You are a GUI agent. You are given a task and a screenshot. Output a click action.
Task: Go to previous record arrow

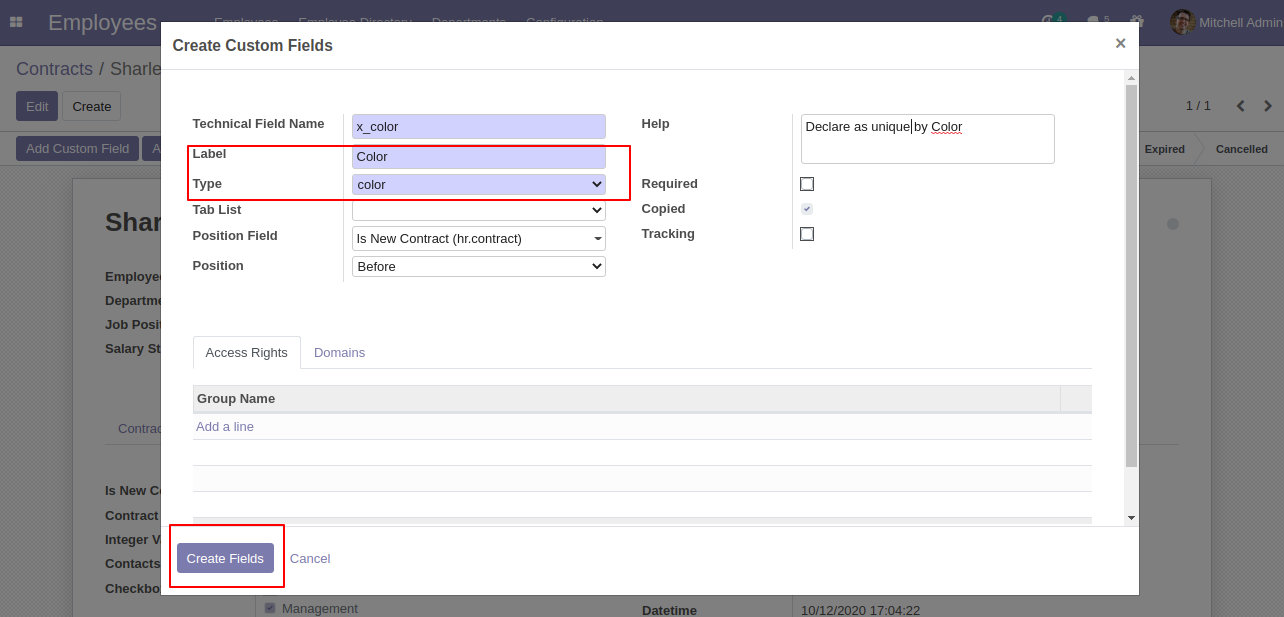(x=1240, y=106)
